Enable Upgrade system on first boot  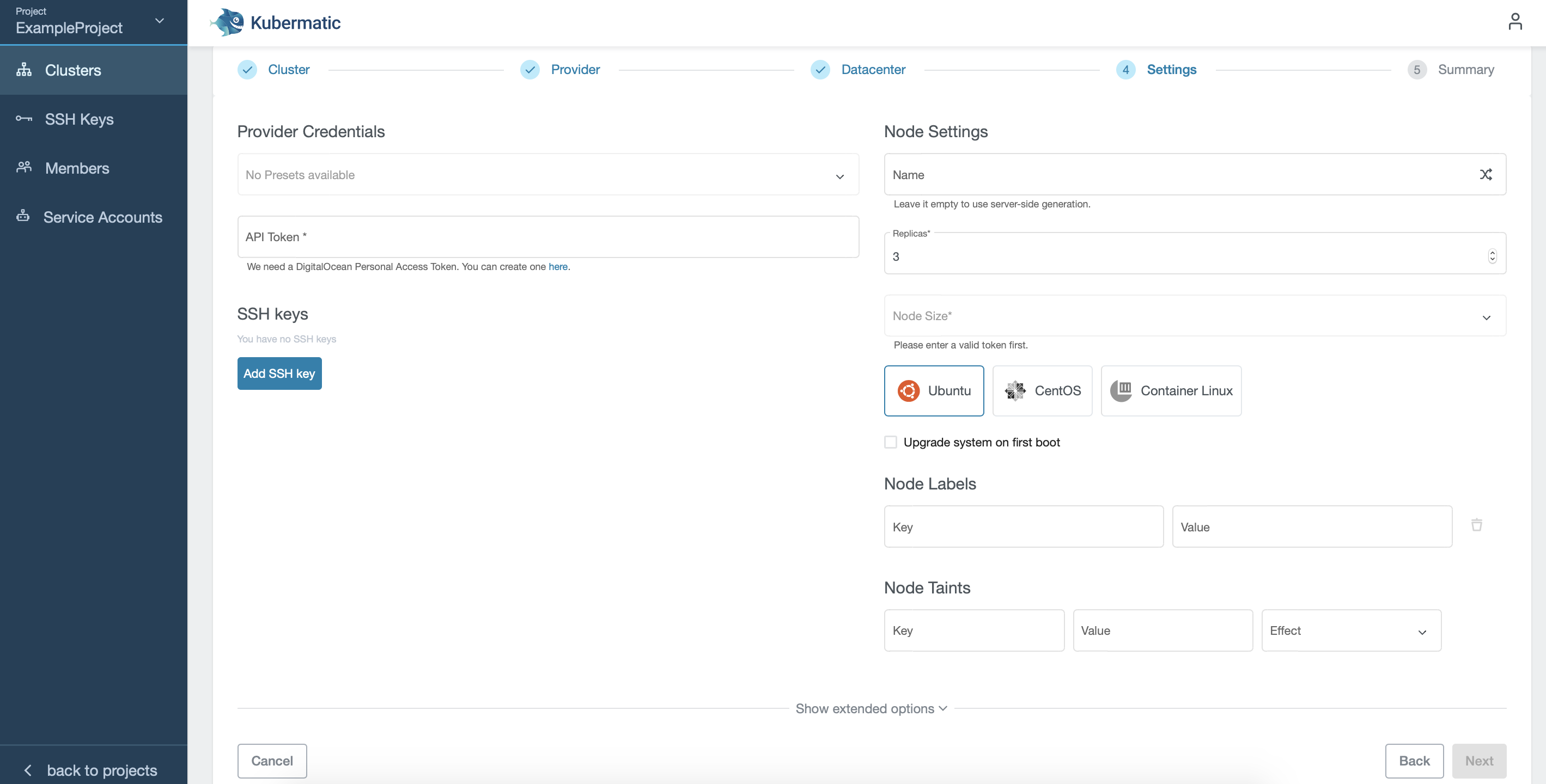(x=891, y=442)
